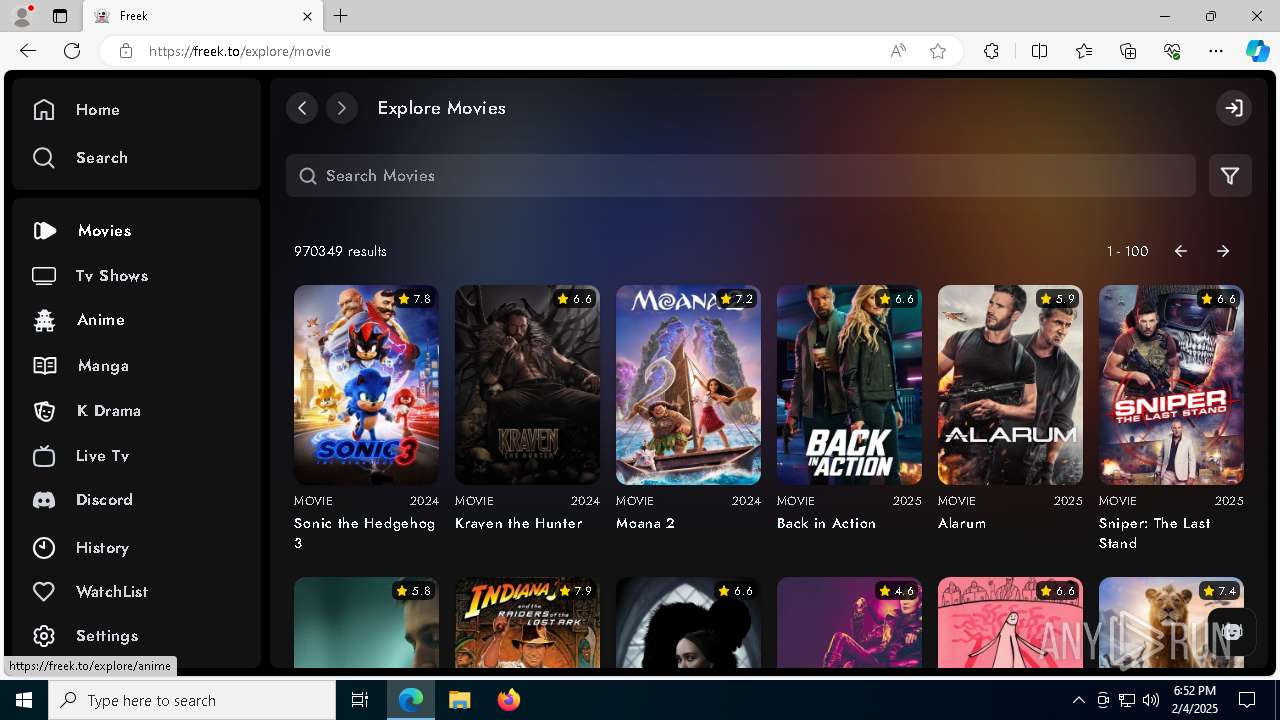The width and height of the screenshot is (1280, 720).
Task: Select the Freek browser tab
Action: (x=202, y=16)
